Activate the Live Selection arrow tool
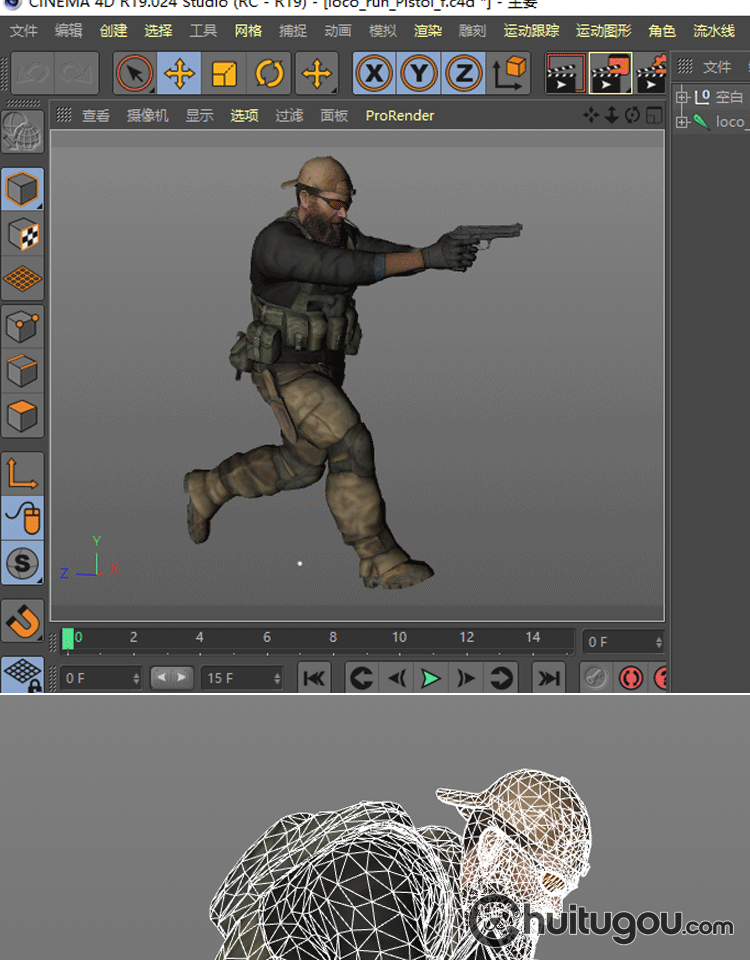The height and width of the screenshot is (960, 750). click(134, 73)
